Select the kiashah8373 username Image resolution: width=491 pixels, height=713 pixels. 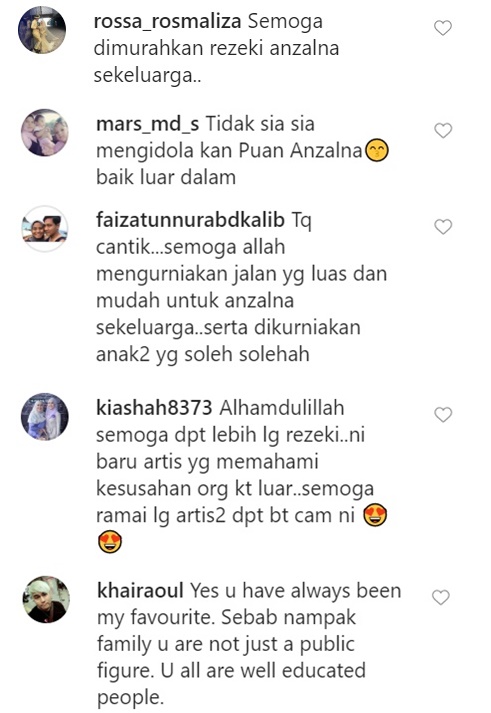pos(154,408)
